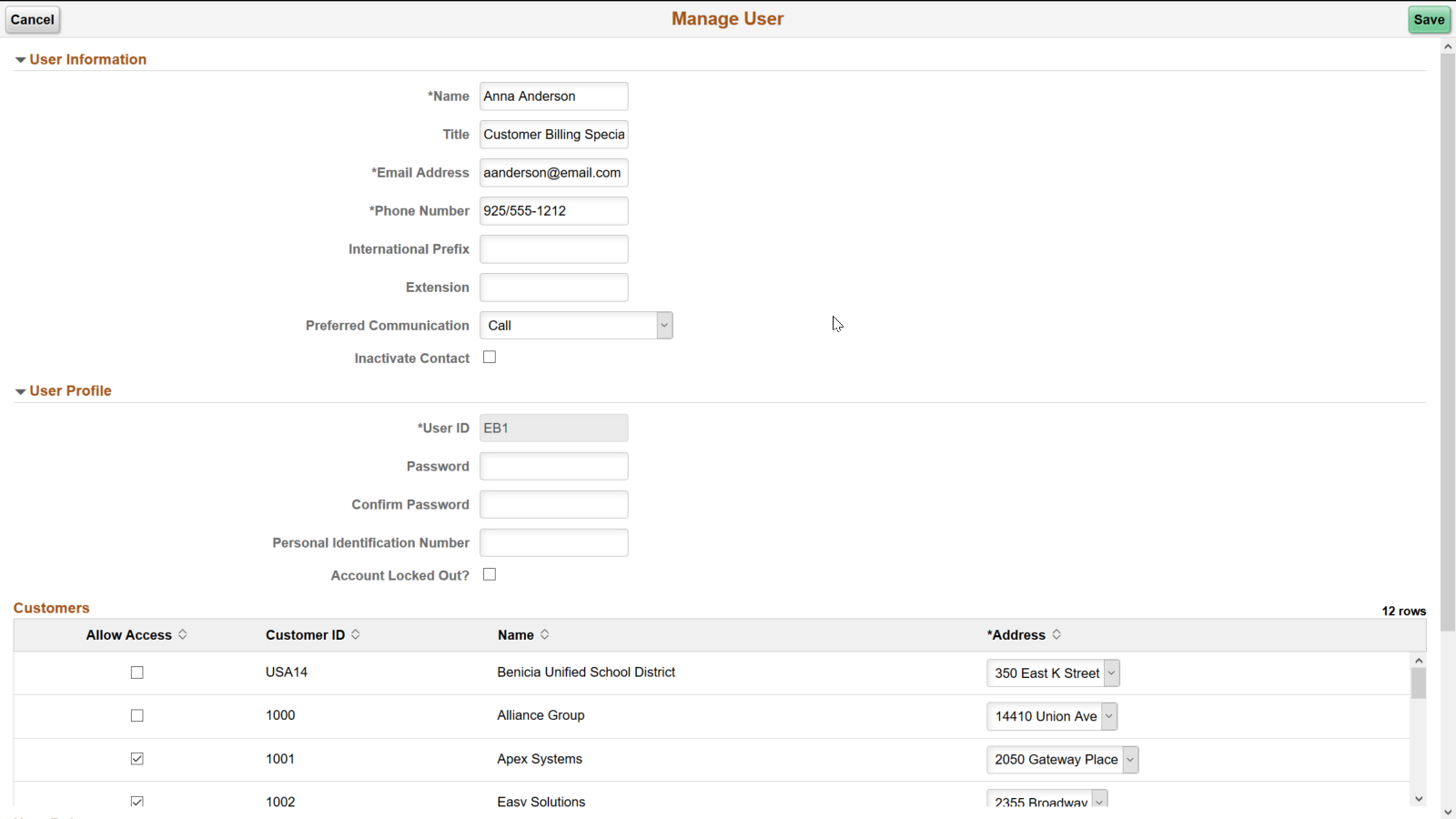Grant access to Alliance Group
This screenshot has width=1456, height=819.
coord(136,715)
